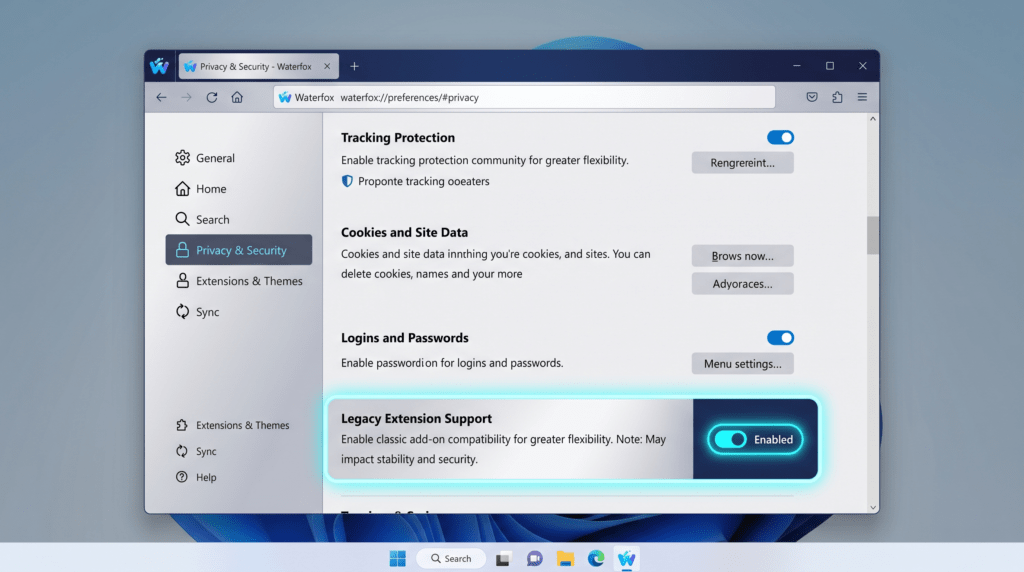
Task: Reload the page with the refresh icon
Action: (212, 97)
